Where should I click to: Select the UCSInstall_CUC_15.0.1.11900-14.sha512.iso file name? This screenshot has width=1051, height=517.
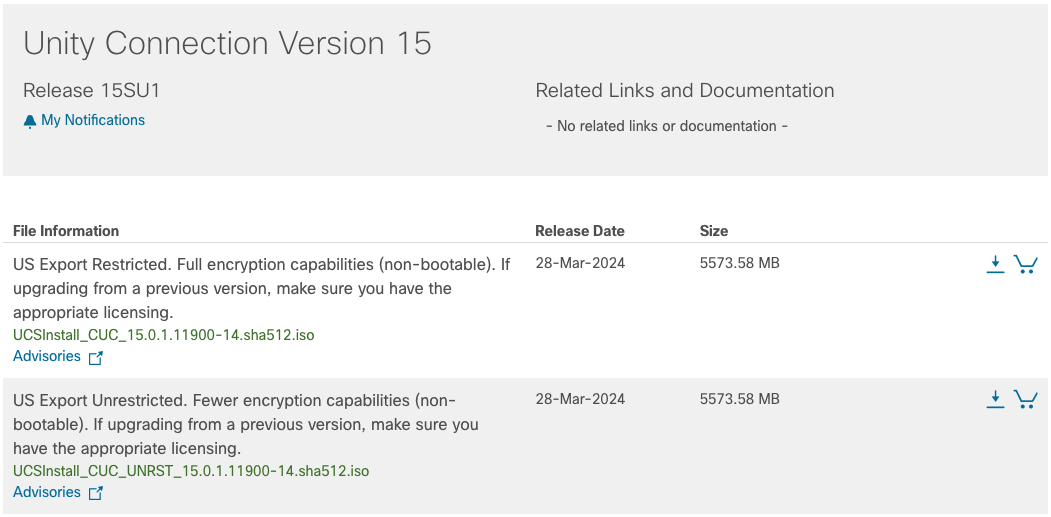pos(164,335)
